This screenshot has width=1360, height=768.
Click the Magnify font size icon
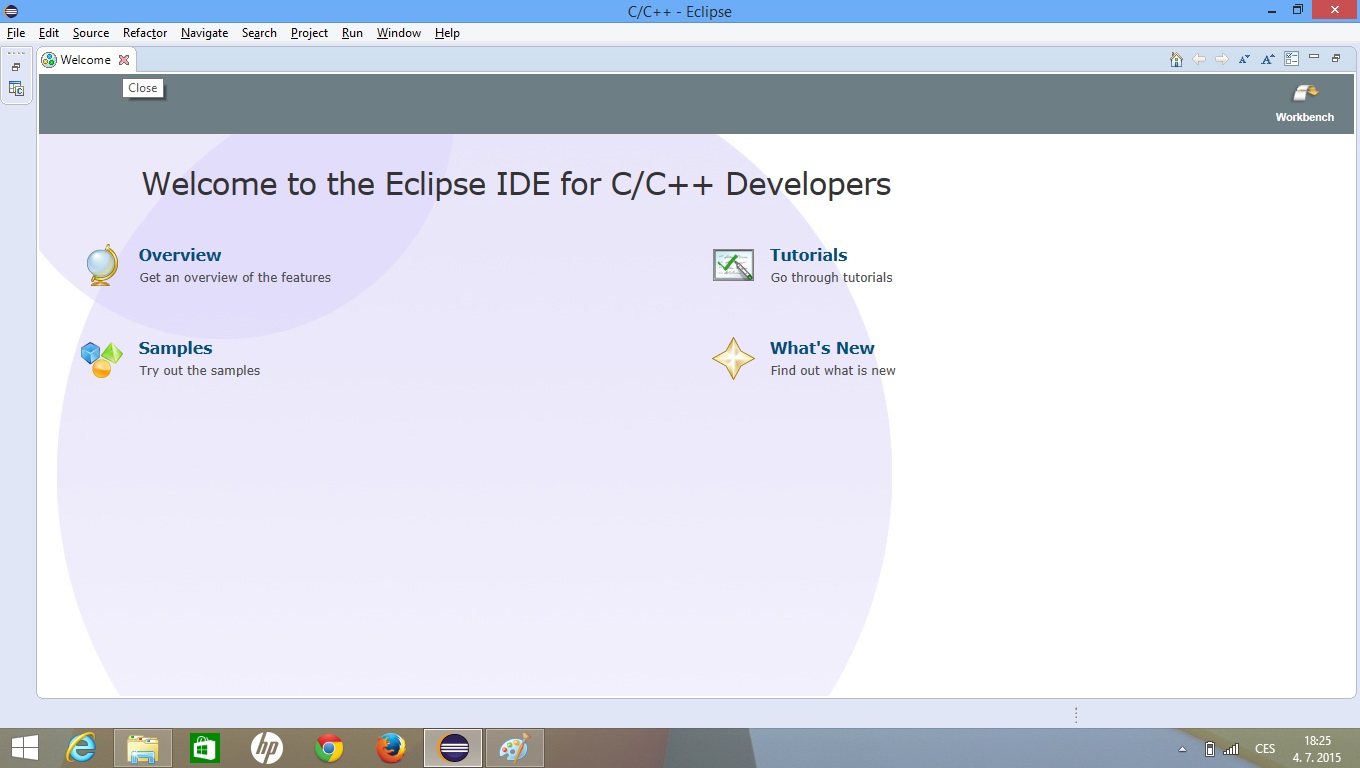click(x=1267, y=60)
